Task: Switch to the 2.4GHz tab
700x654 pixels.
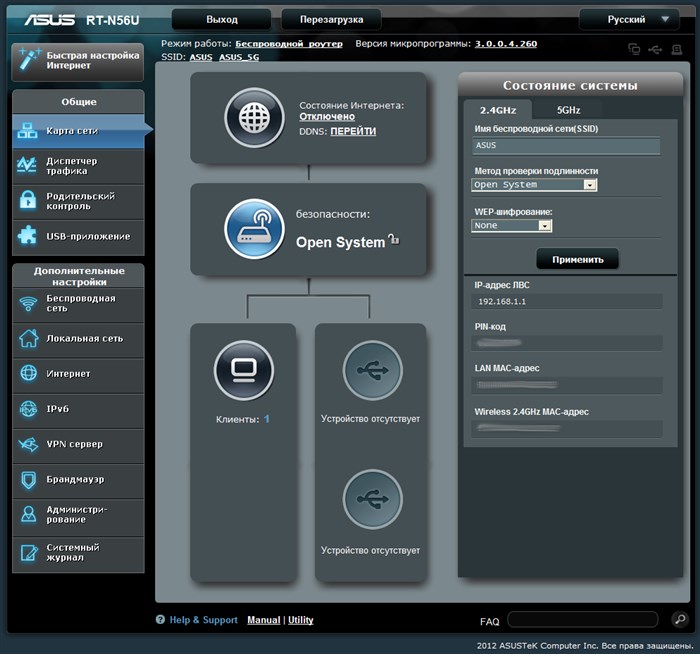Action: [x=498, y=110]
